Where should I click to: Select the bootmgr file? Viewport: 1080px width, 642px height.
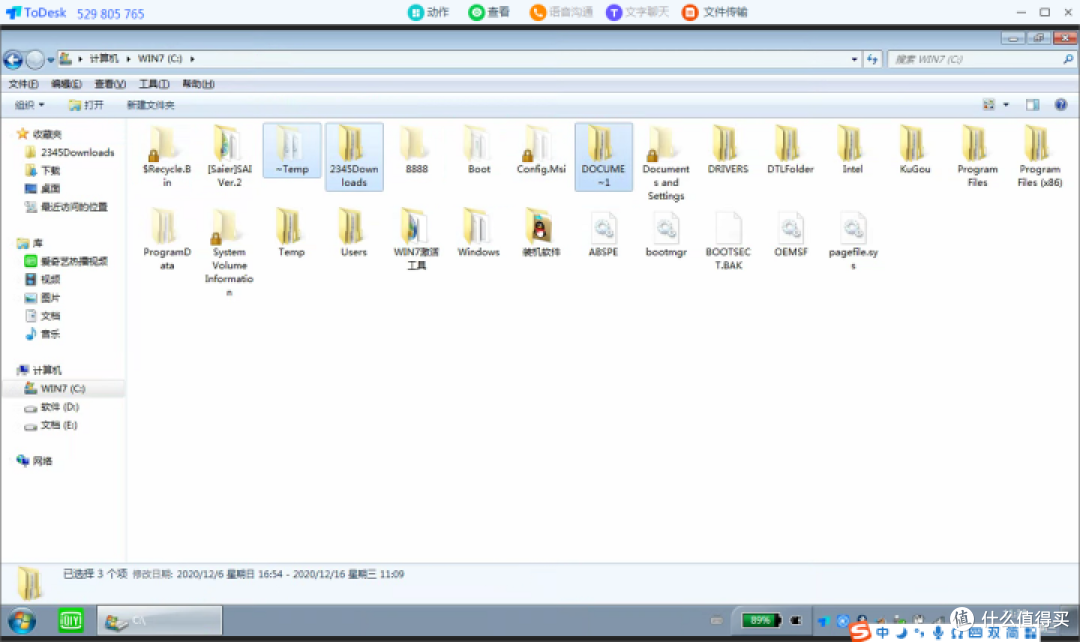(x=665, y=234)
